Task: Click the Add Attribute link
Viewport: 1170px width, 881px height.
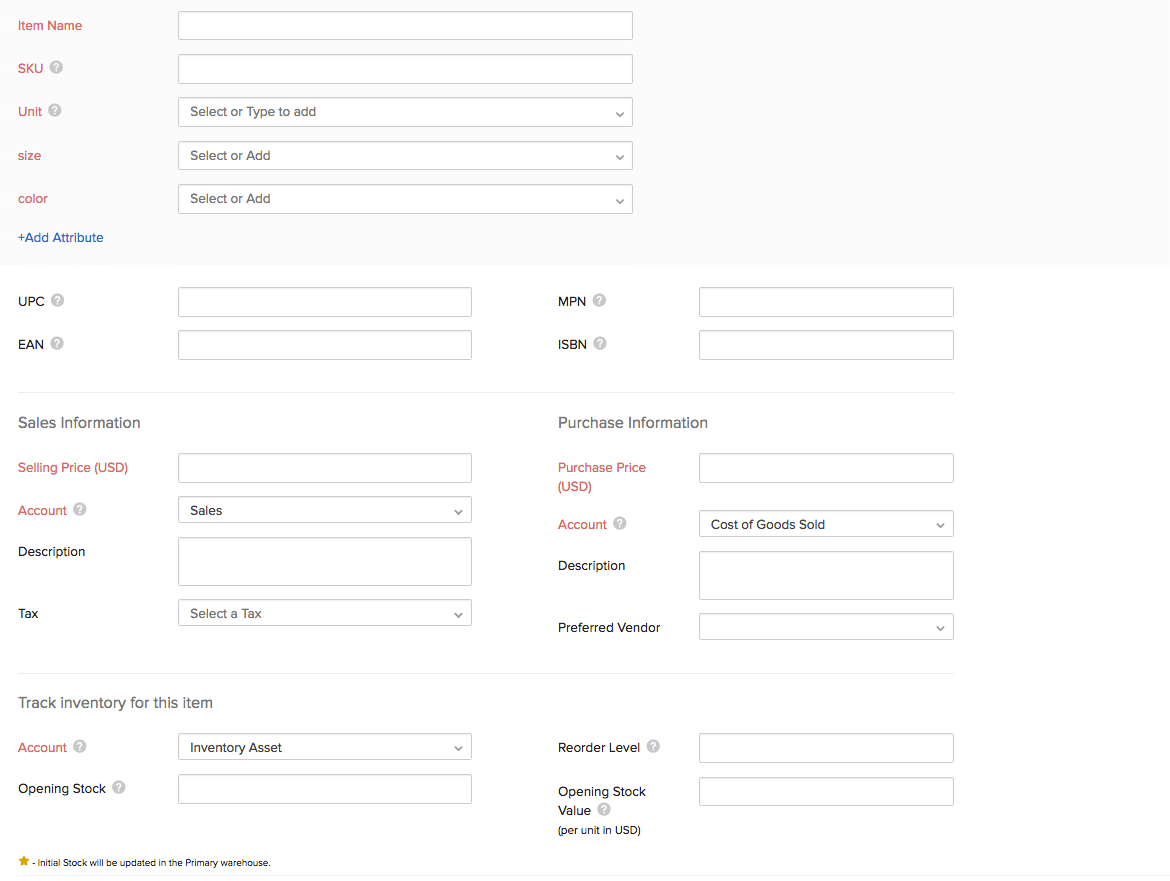Action: pos(60,237)
